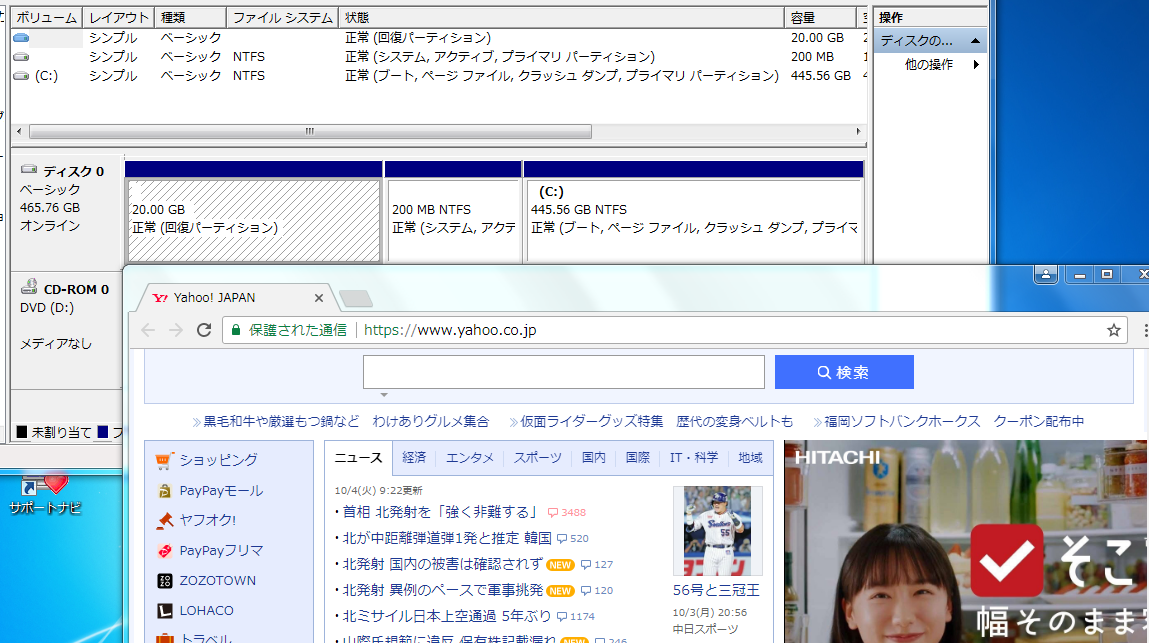Click the secure connection padlock icon
The width and height of the screenshot is (1149, 643).
[x=236, y=330]
